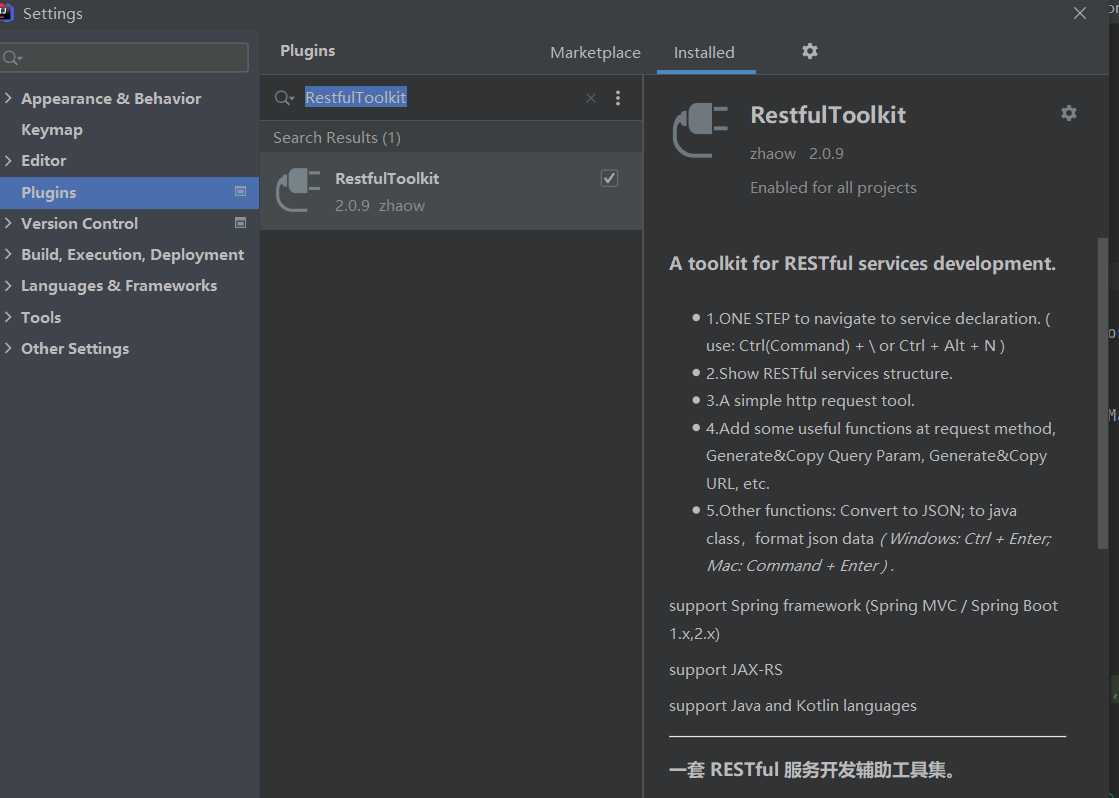The height and width of the screenshot is (798, 1119).
Task: Select the Installed tab
Action: click(704, 52)
